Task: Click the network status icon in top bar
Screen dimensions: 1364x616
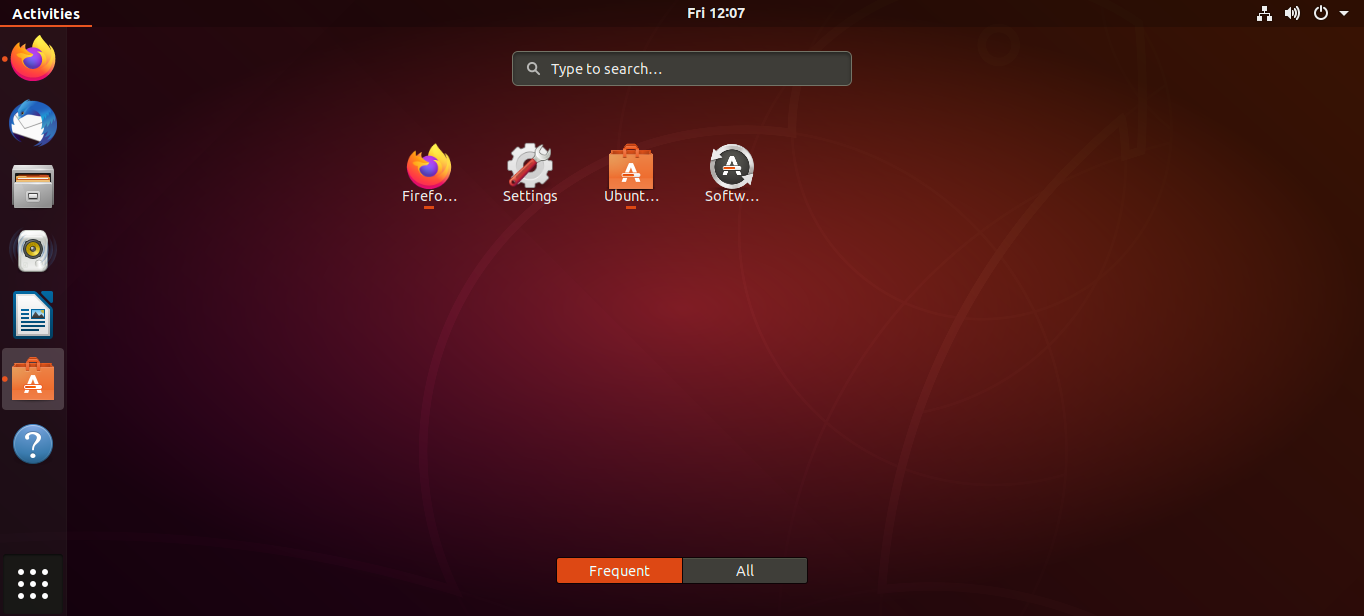Action: pos(1264,13)
